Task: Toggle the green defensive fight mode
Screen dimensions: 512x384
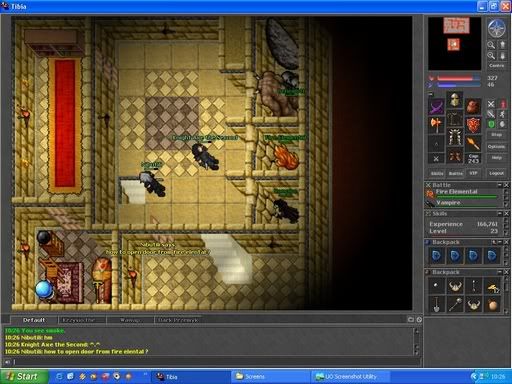Action: (x=491, y=124)
